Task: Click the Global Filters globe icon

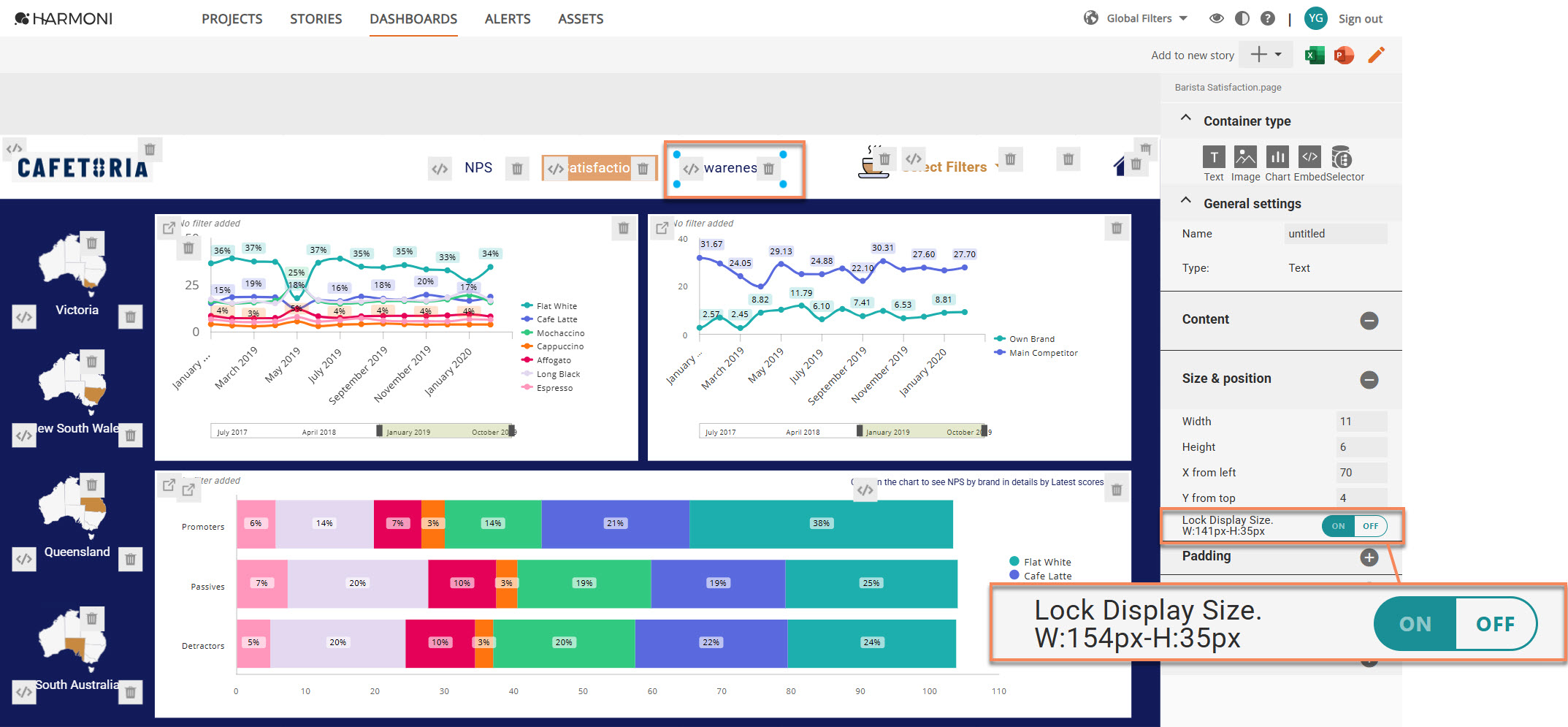Action: pos(1091,18)
